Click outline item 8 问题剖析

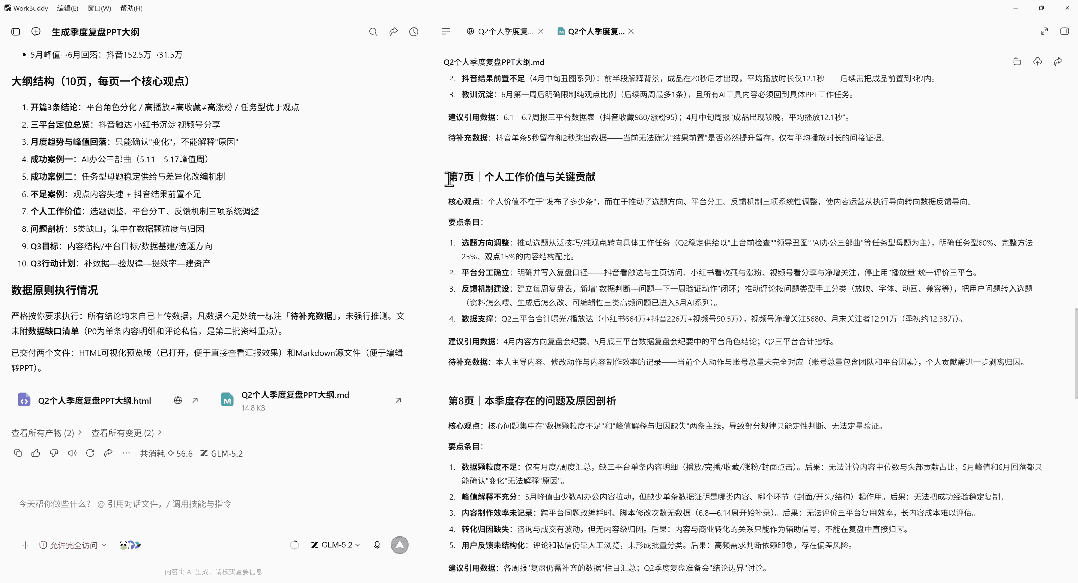point(113,228)
